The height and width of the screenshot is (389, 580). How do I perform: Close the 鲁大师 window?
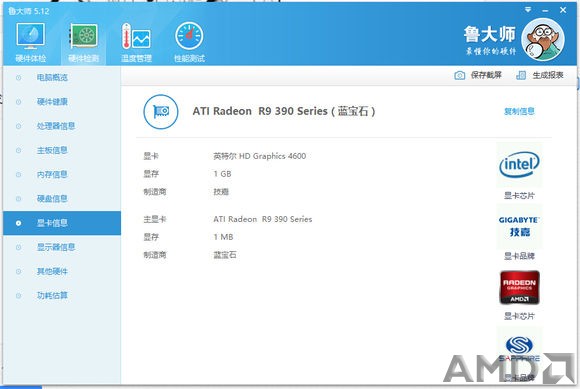pyautogui.click(x=563, y=10)
